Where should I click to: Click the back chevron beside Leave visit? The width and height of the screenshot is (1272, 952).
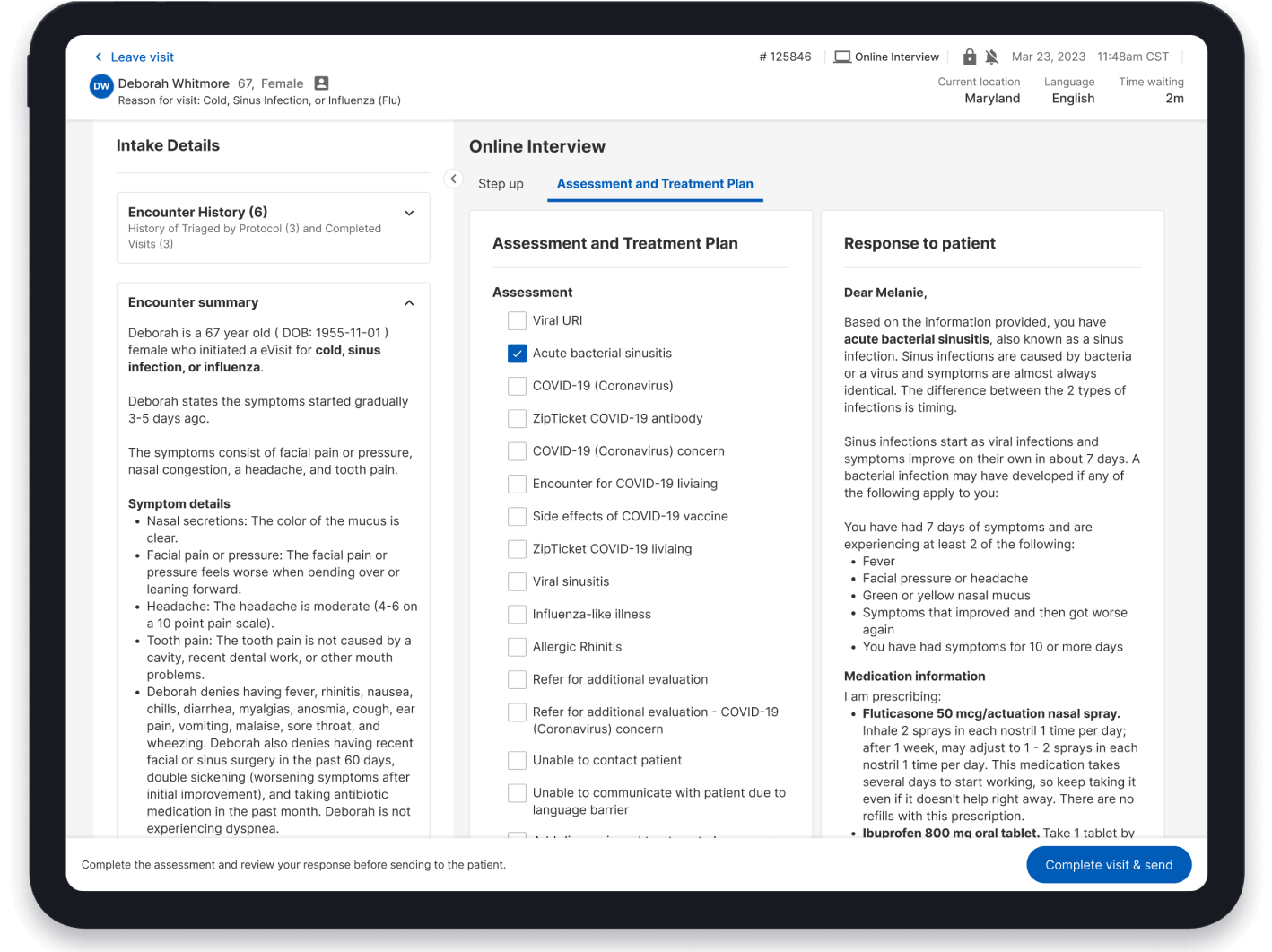point(99,57)
